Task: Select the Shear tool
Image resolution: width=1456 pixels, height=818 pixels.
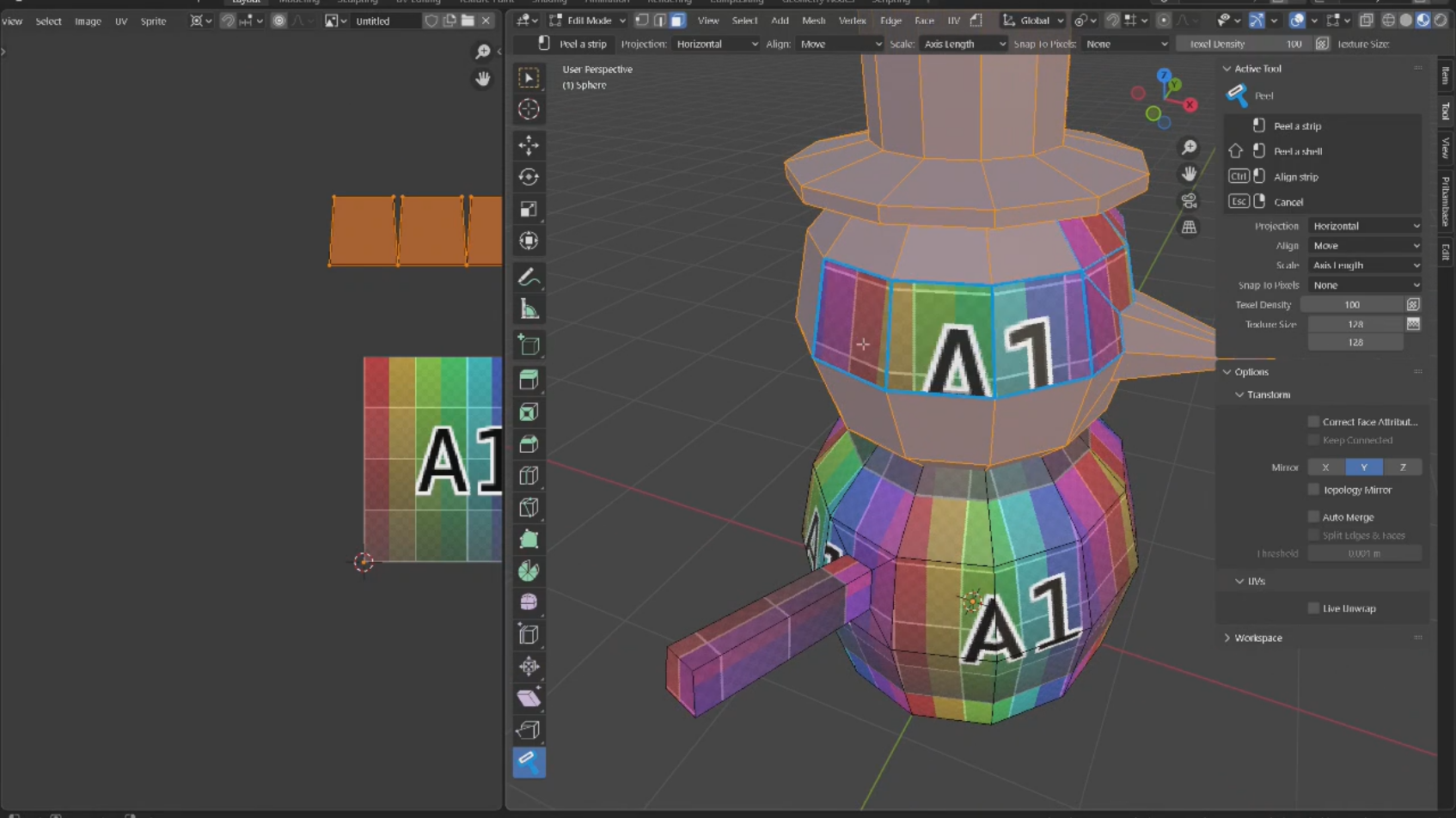Action: 529,698
